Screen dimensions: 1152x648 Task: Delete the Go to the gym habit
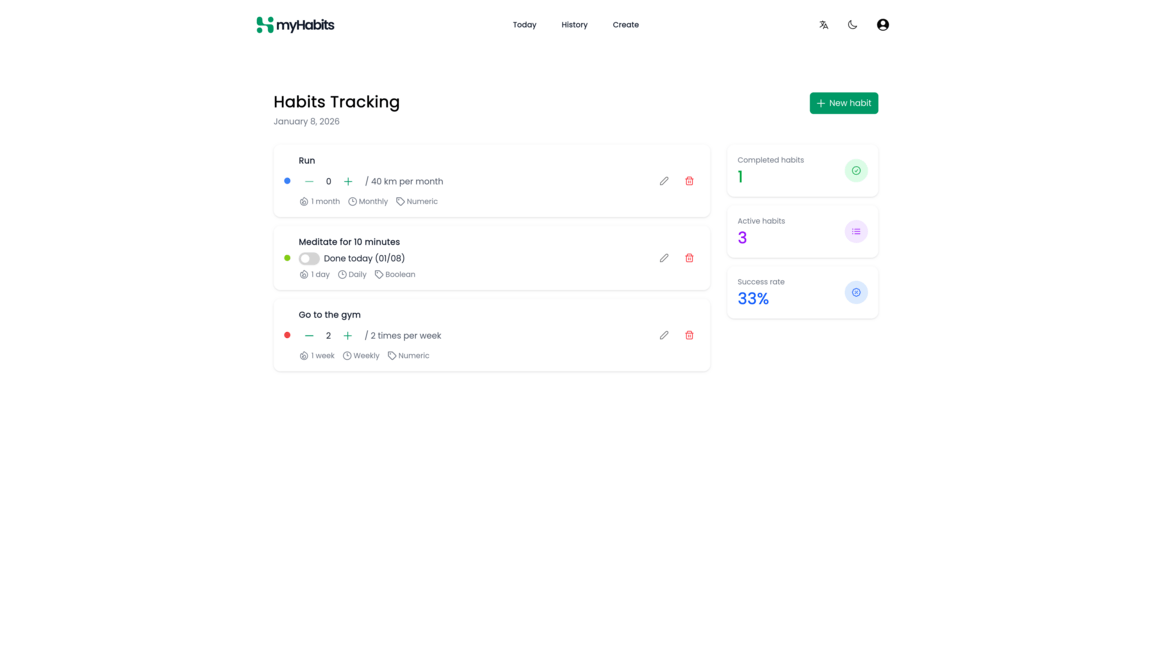click(x=689, y=335)
